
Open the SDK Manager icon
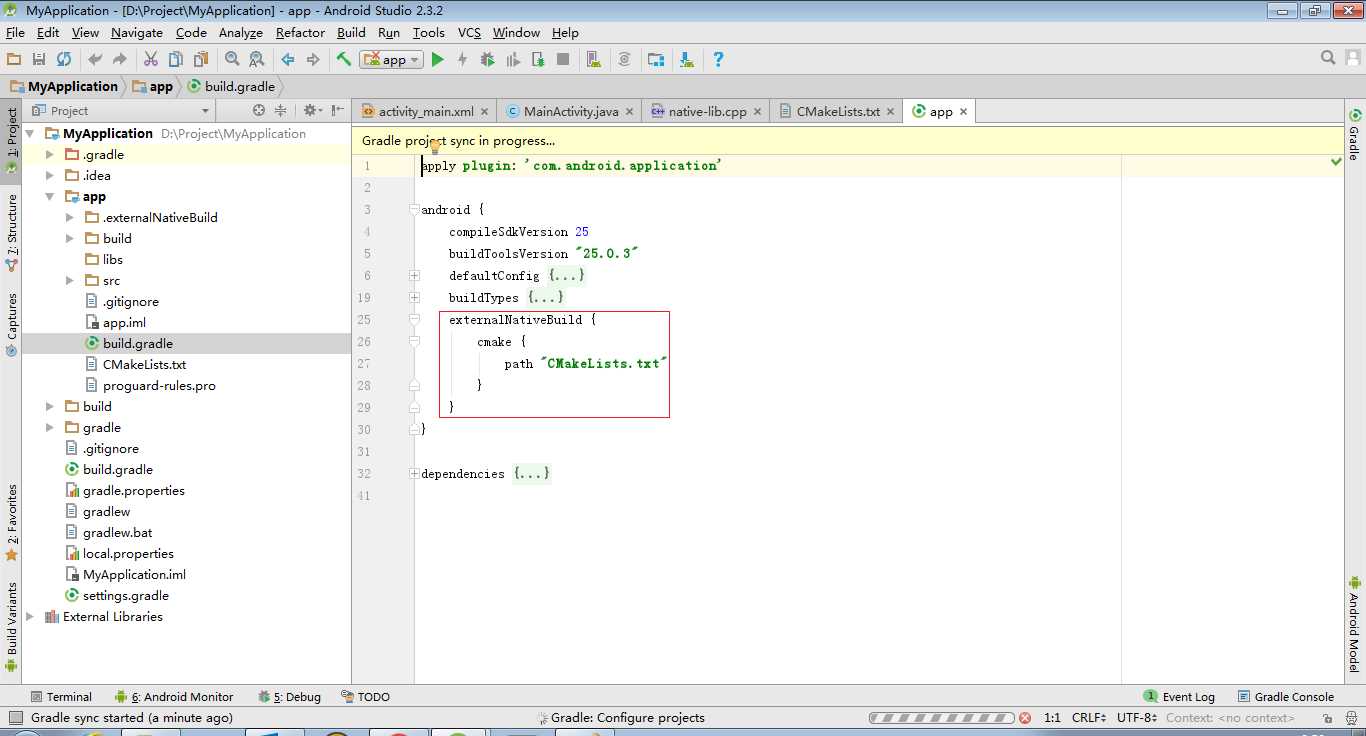687,60
